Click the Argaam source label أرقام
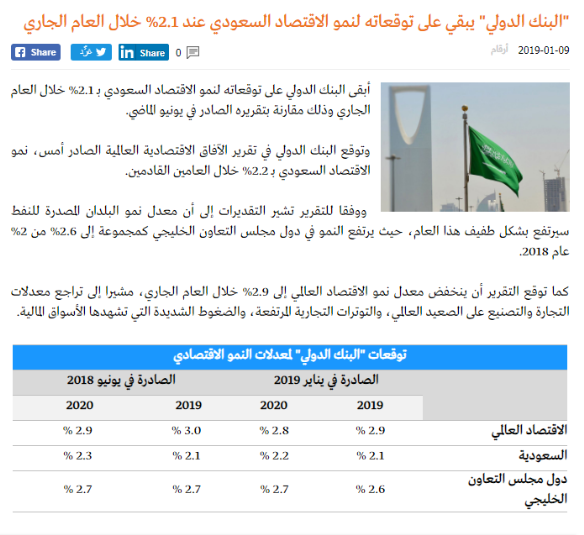 (499, 50)
